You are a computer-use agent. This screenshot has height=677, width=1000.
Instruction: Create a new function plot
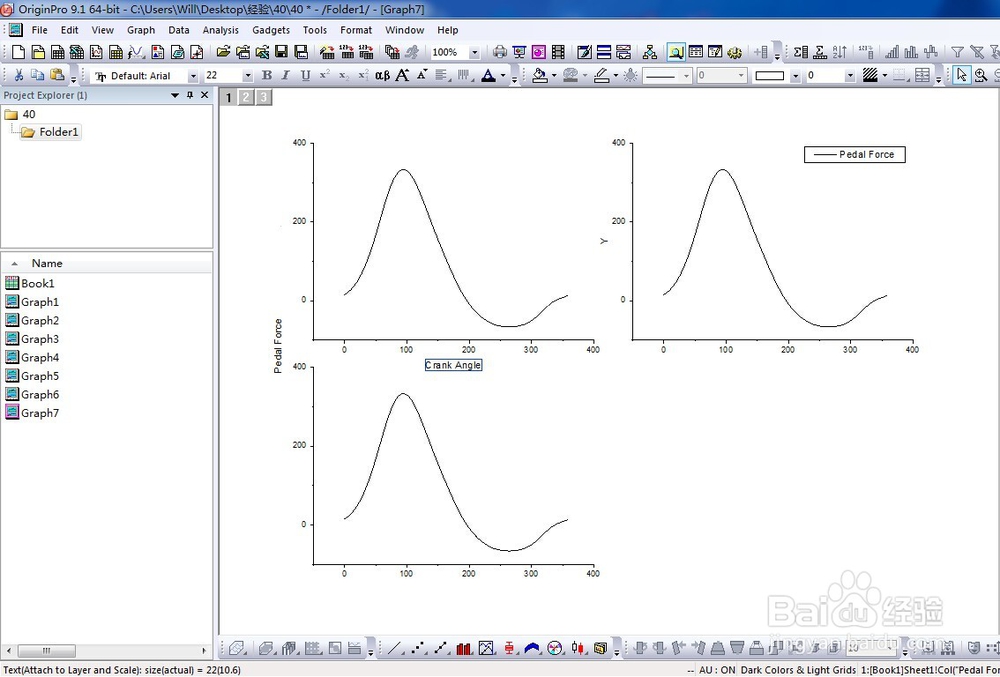(136, 52)
